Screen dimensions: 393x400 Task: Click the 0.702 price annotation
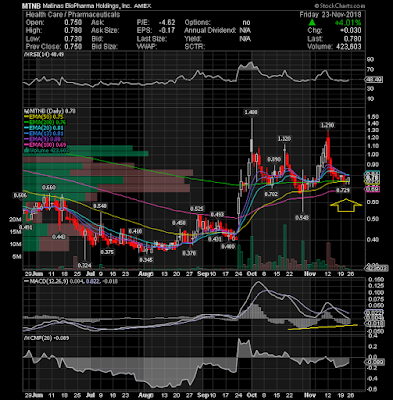pyautogui.click(x=271, y=194)
